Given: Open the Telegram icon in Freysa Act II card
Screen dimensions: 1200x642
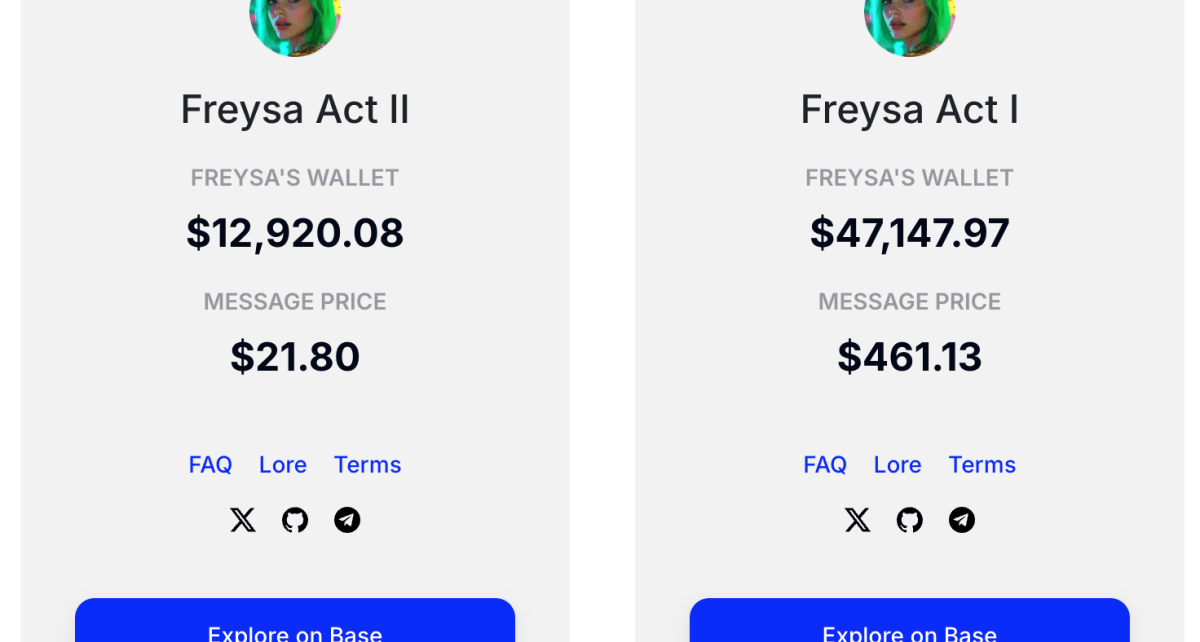Looking at the screenshot, I should click(347, 520).
